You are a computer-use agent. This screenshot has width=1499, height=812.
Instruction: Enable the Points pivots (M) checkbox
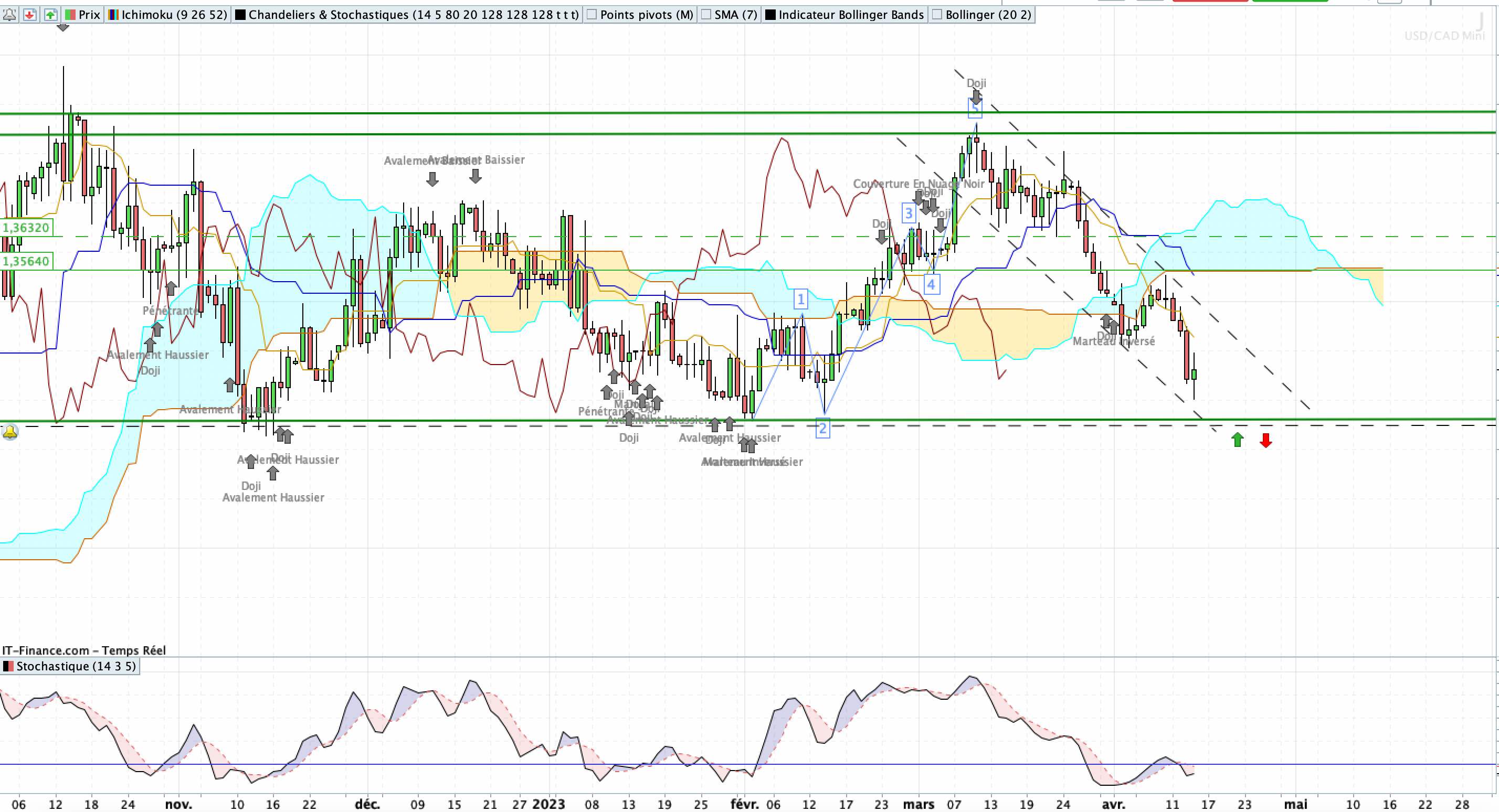[592, 15]
